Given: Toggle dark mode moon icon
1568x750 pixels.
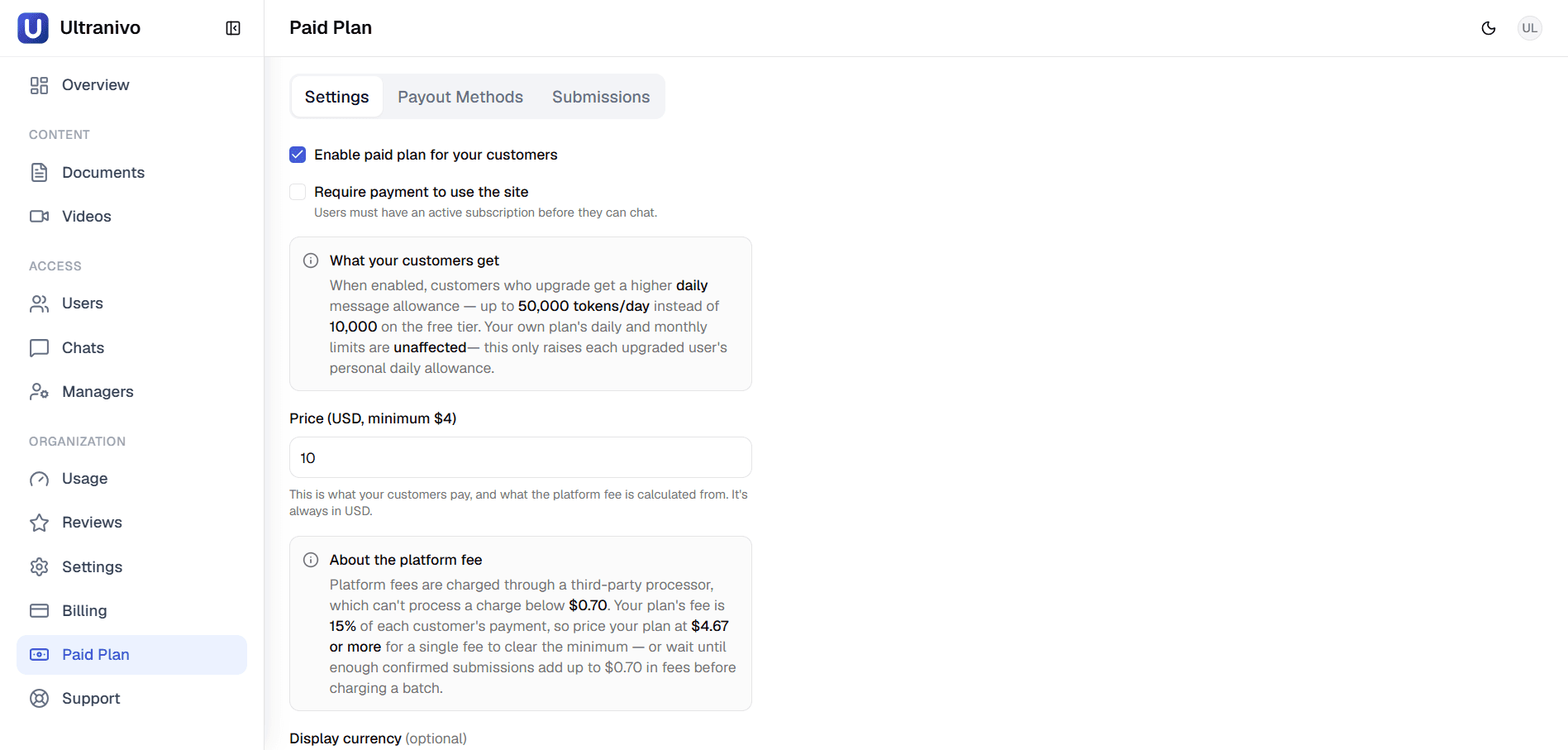Looking at the screenshot, I should (1489, 28).
